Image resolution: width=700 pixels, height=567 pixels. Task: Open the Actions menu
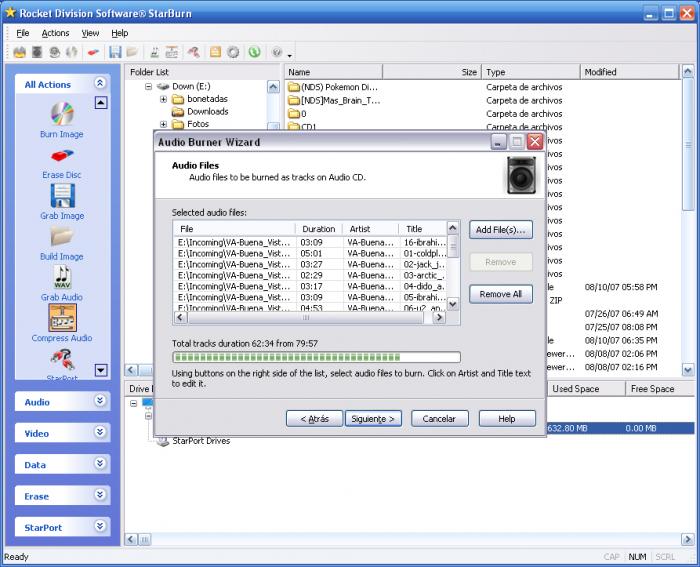pos(55,33)
